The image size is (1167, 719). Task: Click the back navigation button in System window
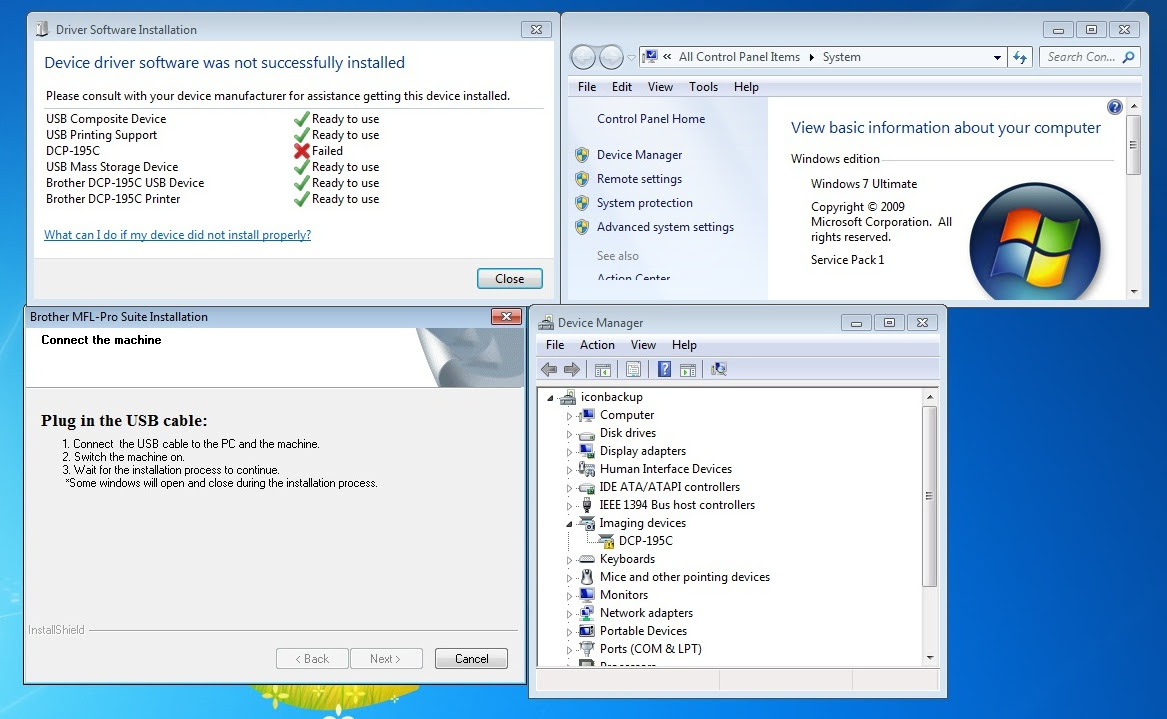point(583,57)
